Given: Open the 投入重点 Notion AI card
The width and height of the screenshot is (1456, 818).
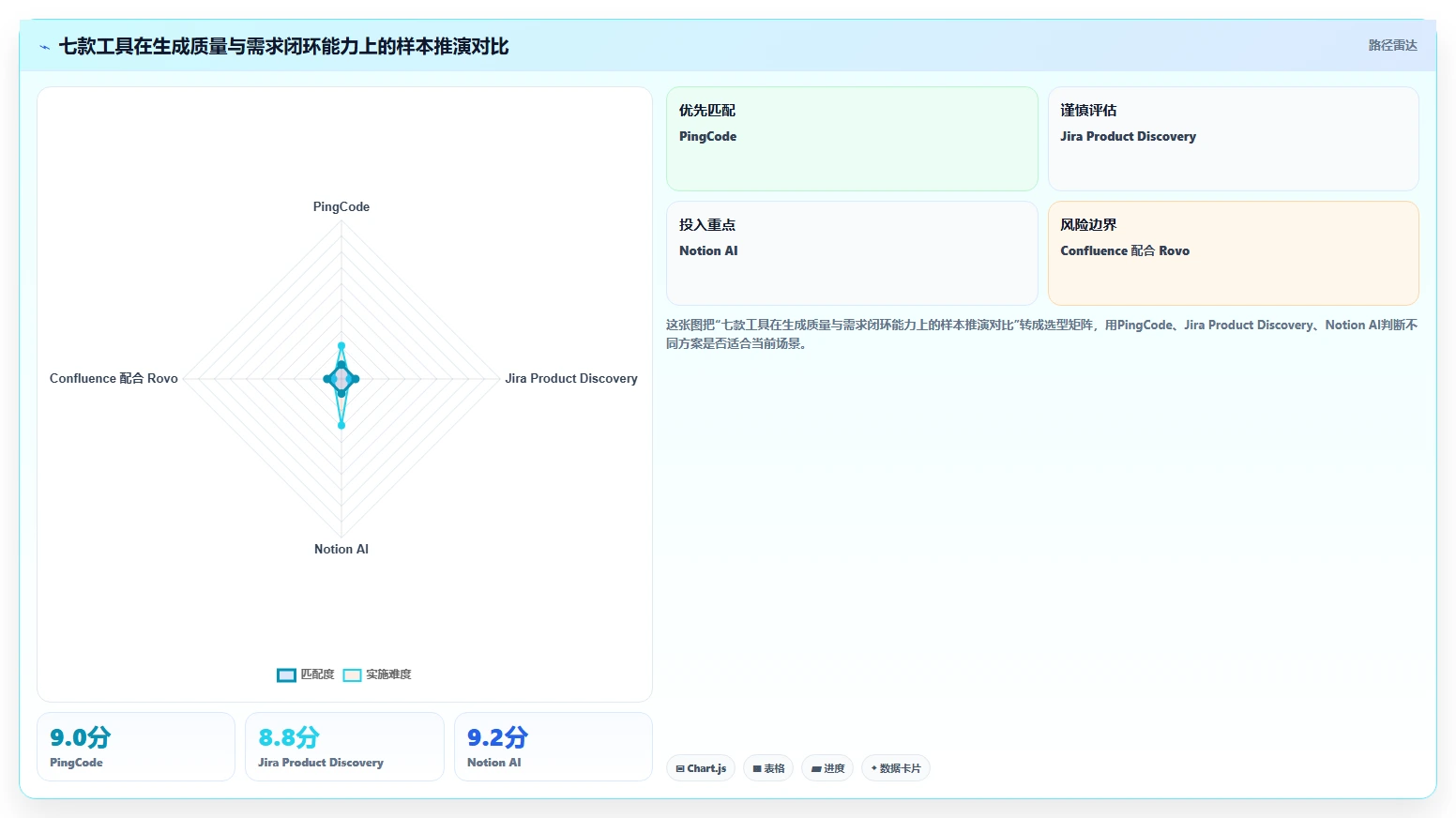Looking at the screenshot, I should (852, 253).
